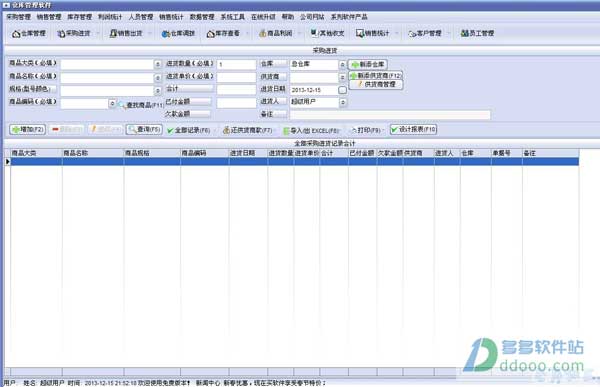
Task: Open the 人员管理 menu
Action: 141,17
